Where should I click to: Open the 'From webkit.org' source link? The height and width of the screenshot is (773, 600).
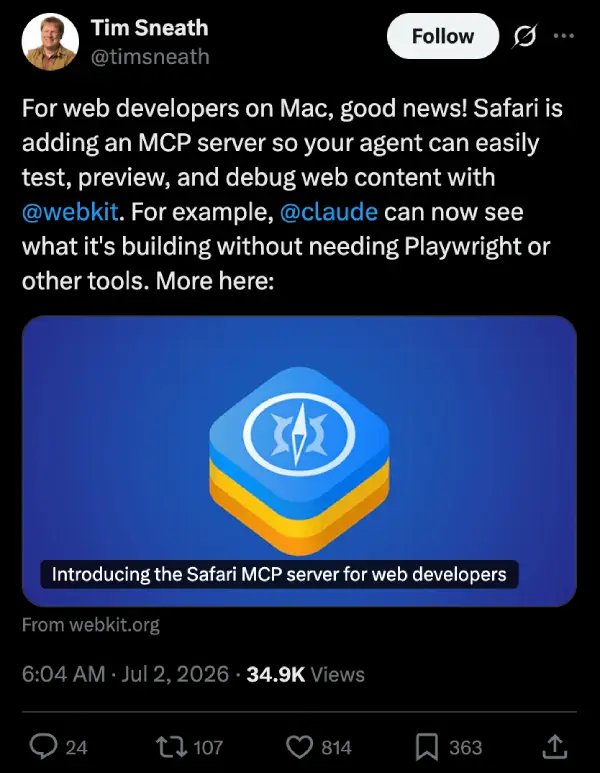pos(91,625)
